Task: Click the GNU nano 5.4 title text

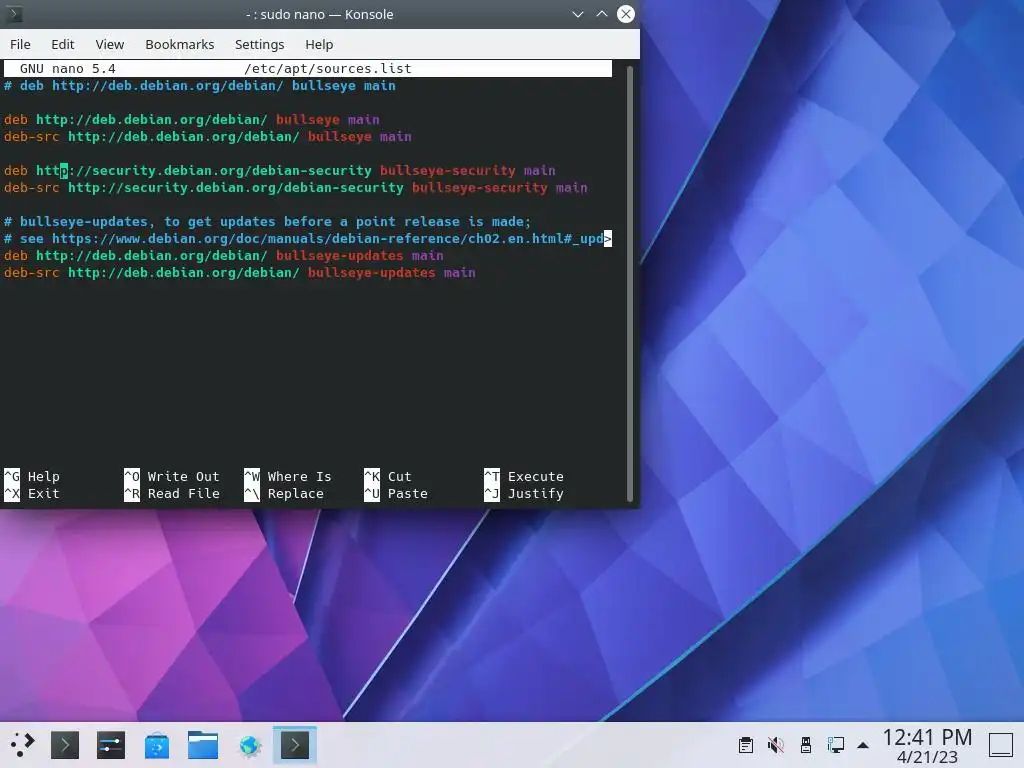Action: pos(67,69)
